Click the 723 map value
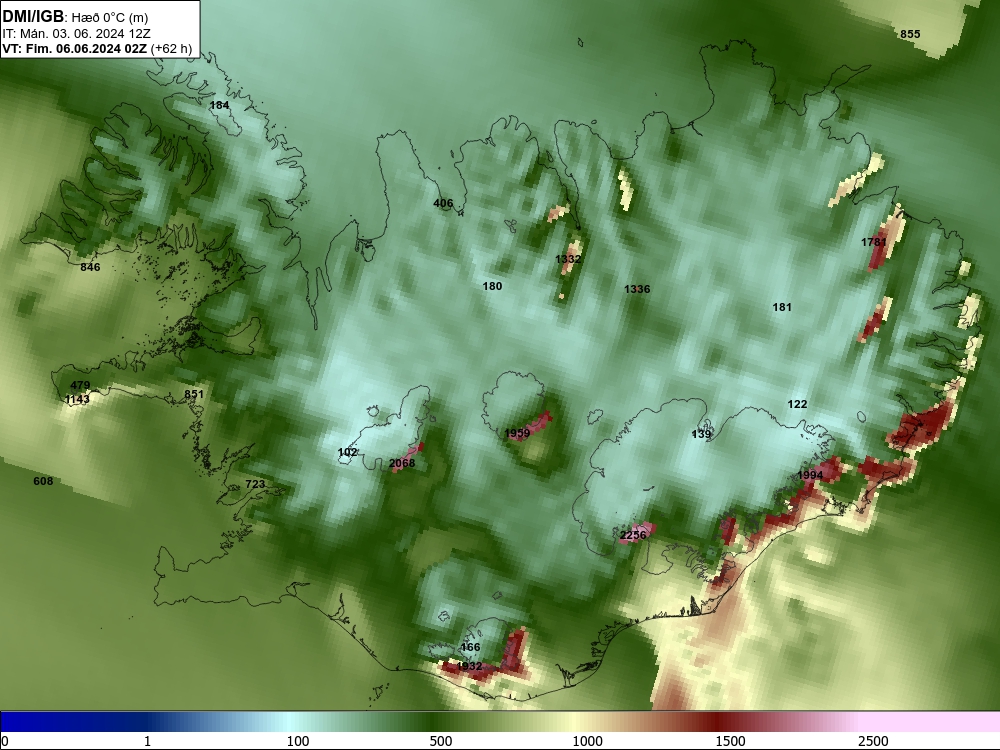This screenshot has width=1000, height=750. point(255,485)
